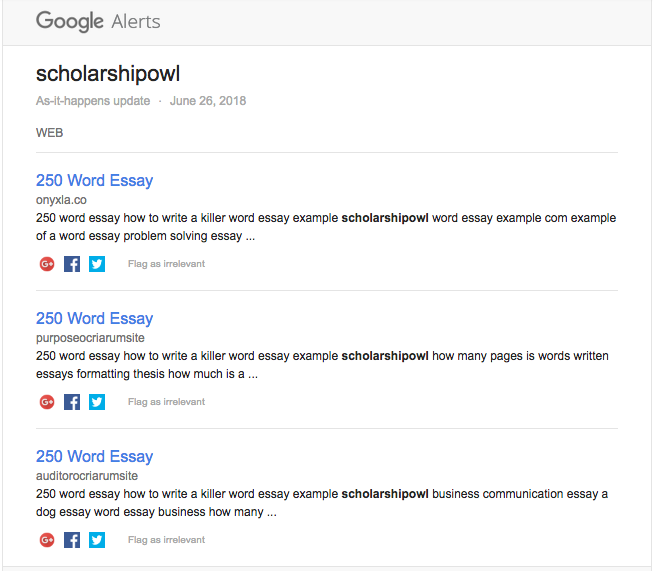Share purposeocriarumsite result on Google+

47,402
